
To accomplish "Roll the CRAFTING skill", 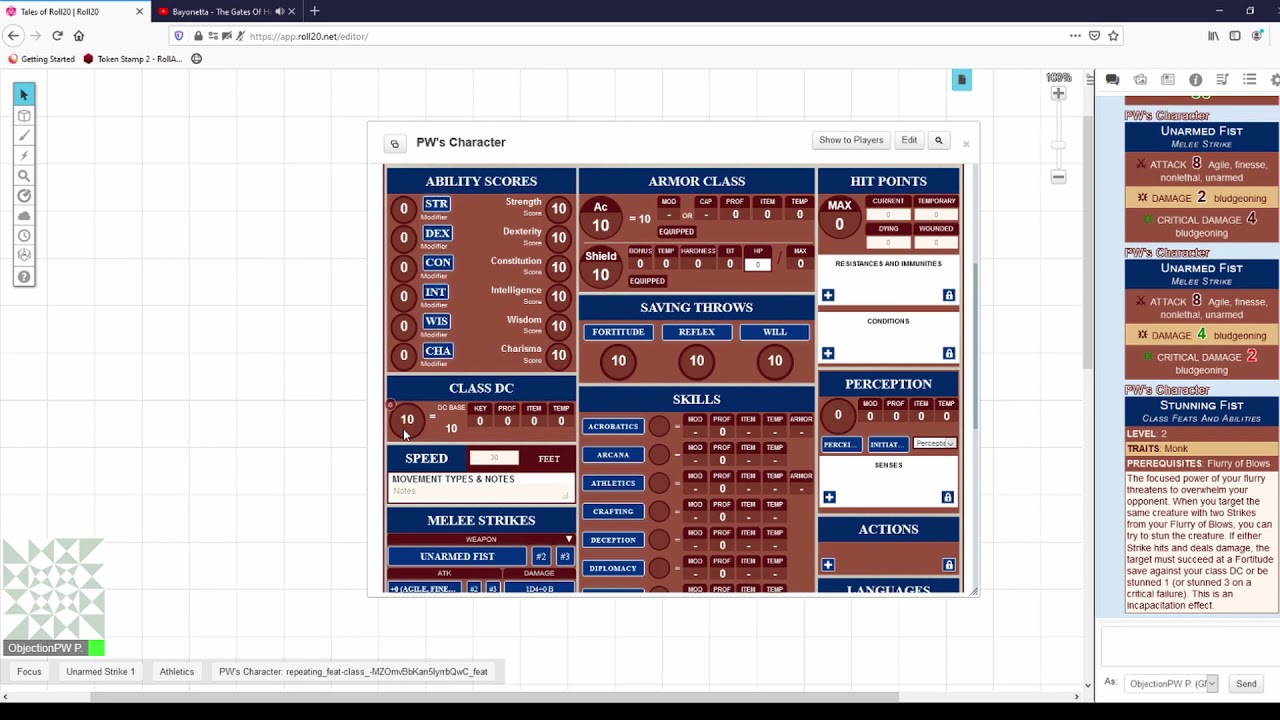I will click(613, 512).
